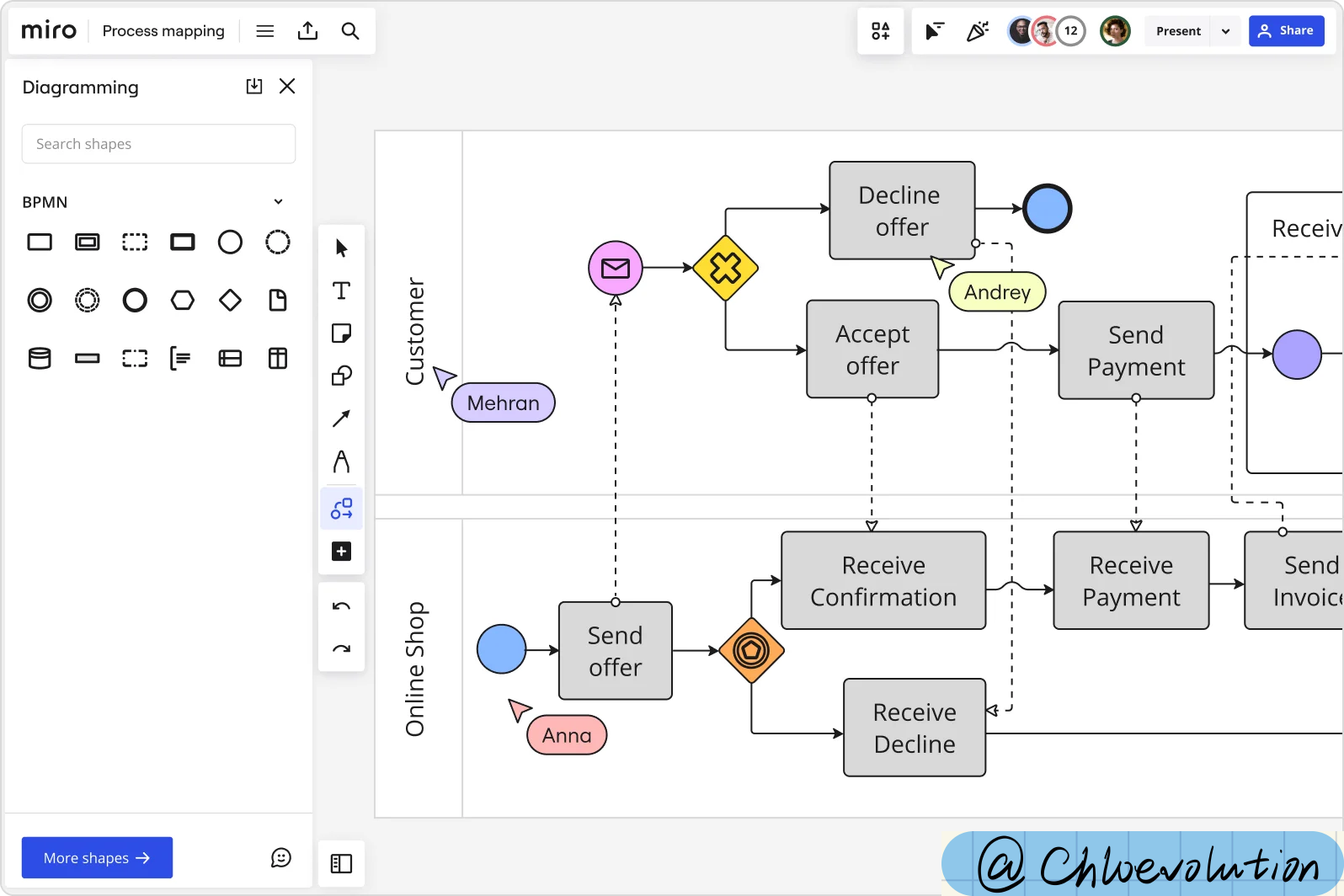Collapse the BPMN shapes section
Image resolution: width=1344 pixels, height=896 pixels.
pyautogui.click(x=278, y=202)
